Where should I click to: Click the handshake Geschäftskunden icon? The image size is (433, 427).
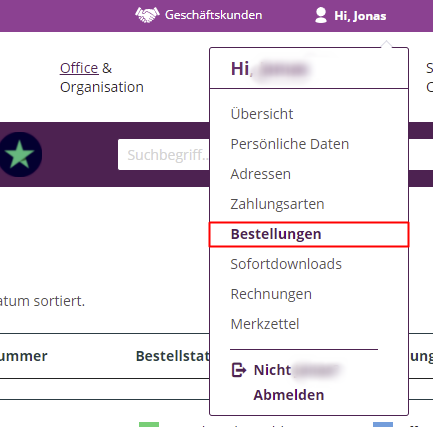coord(147,15)
